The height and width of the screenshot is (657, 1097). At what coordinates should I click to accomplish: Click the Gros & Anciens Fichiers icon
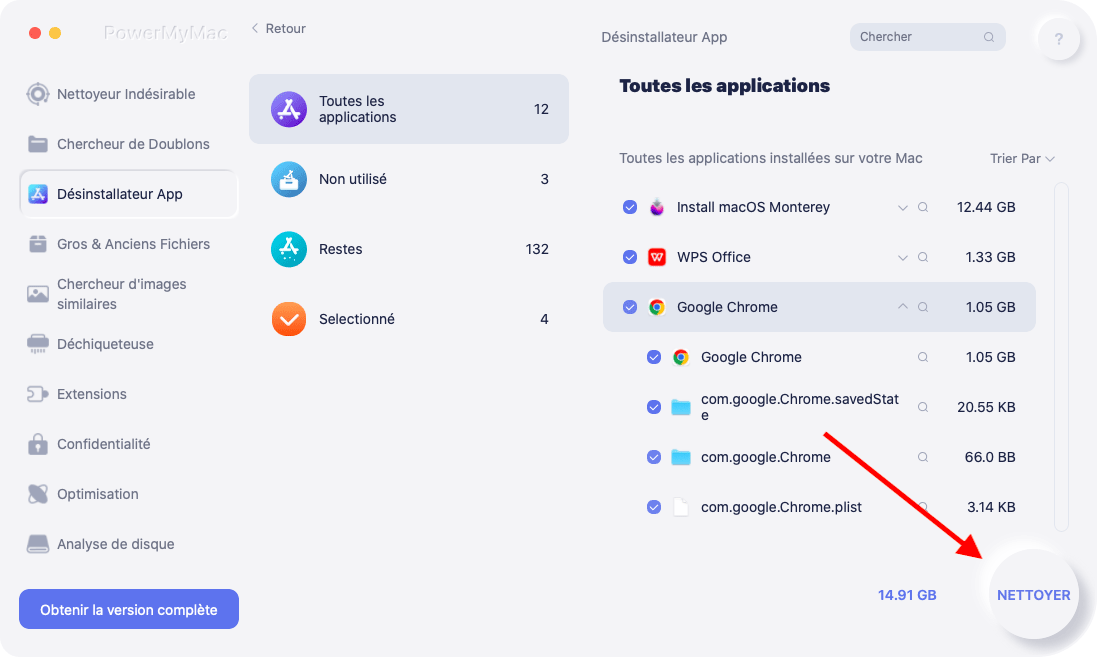[38, 244]
